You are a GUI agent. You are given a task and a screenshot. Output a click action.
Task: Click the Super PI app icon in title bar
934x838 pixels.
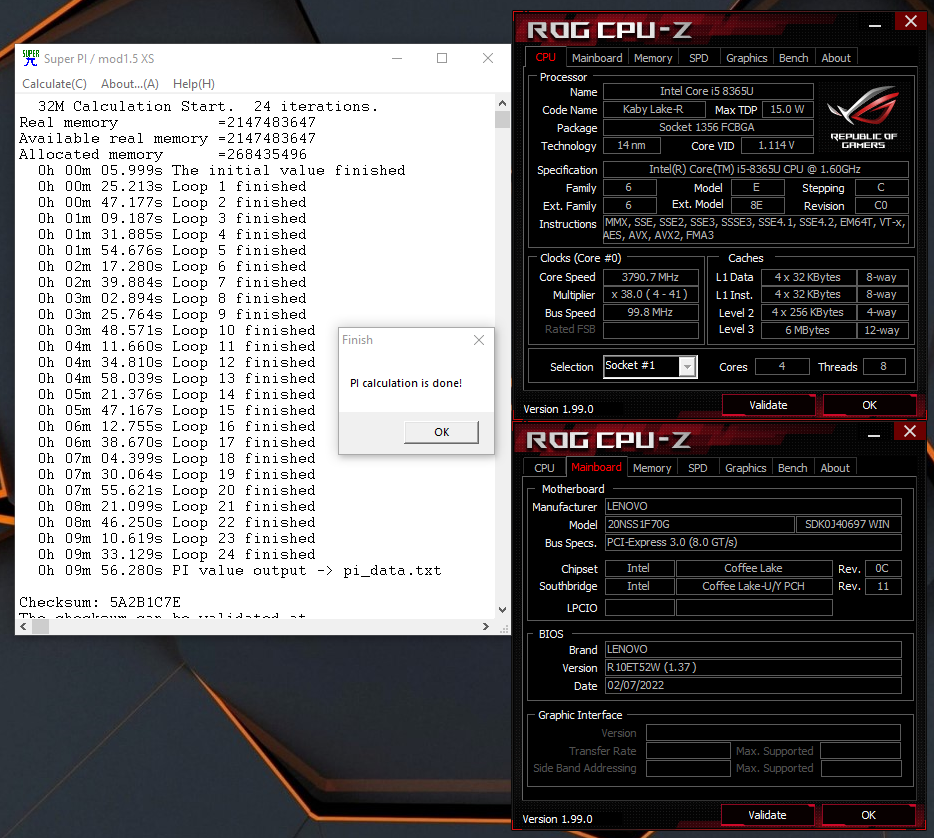30,58
